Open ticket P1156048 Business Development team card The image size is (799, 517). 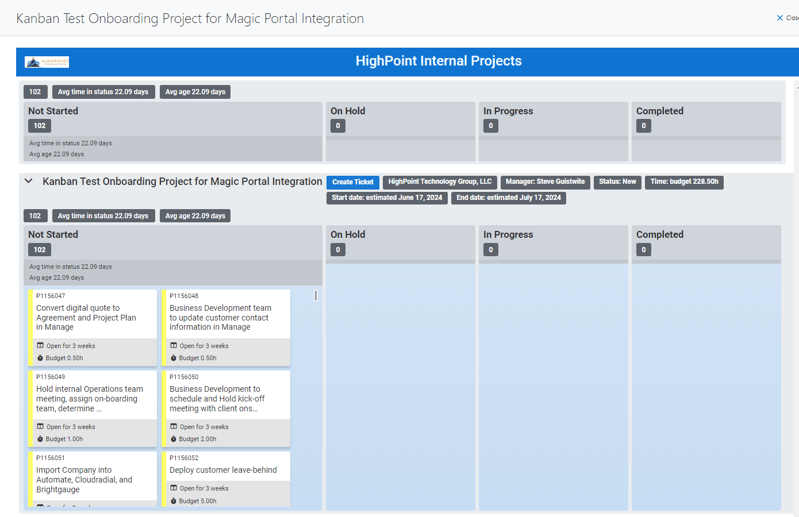click(226, 328)
